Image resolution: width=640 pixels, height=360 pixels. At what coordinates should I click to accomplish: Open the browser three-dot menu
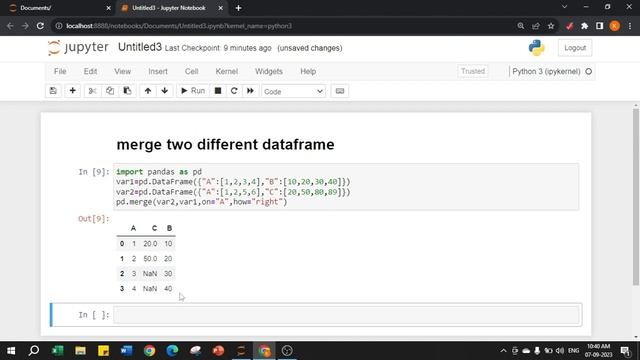630,26
